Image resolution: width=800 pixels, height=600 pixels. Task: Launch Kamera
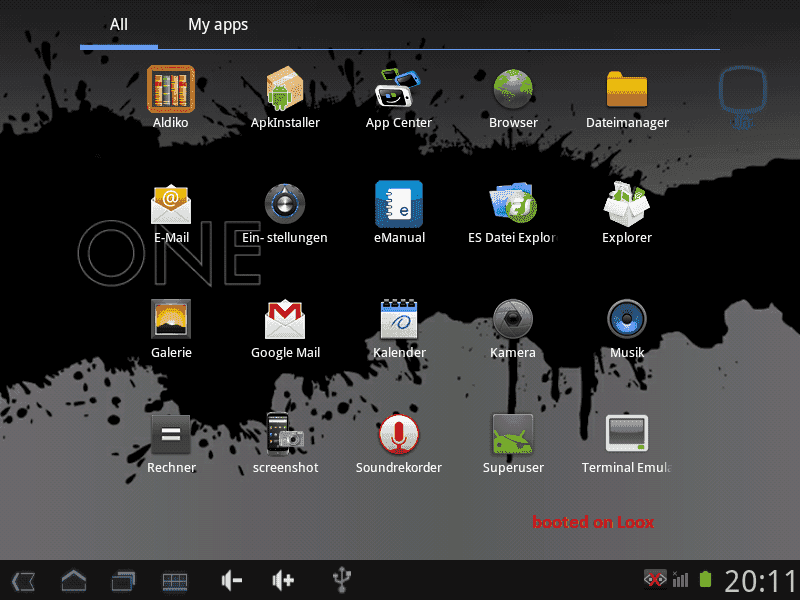pos(513,328)
